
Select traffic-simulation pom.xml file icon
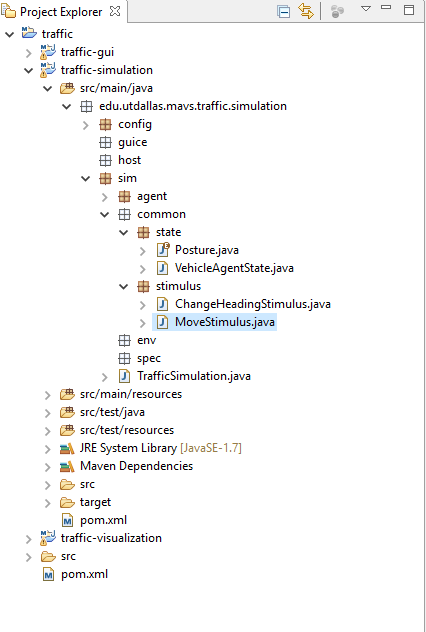(67, 520)
